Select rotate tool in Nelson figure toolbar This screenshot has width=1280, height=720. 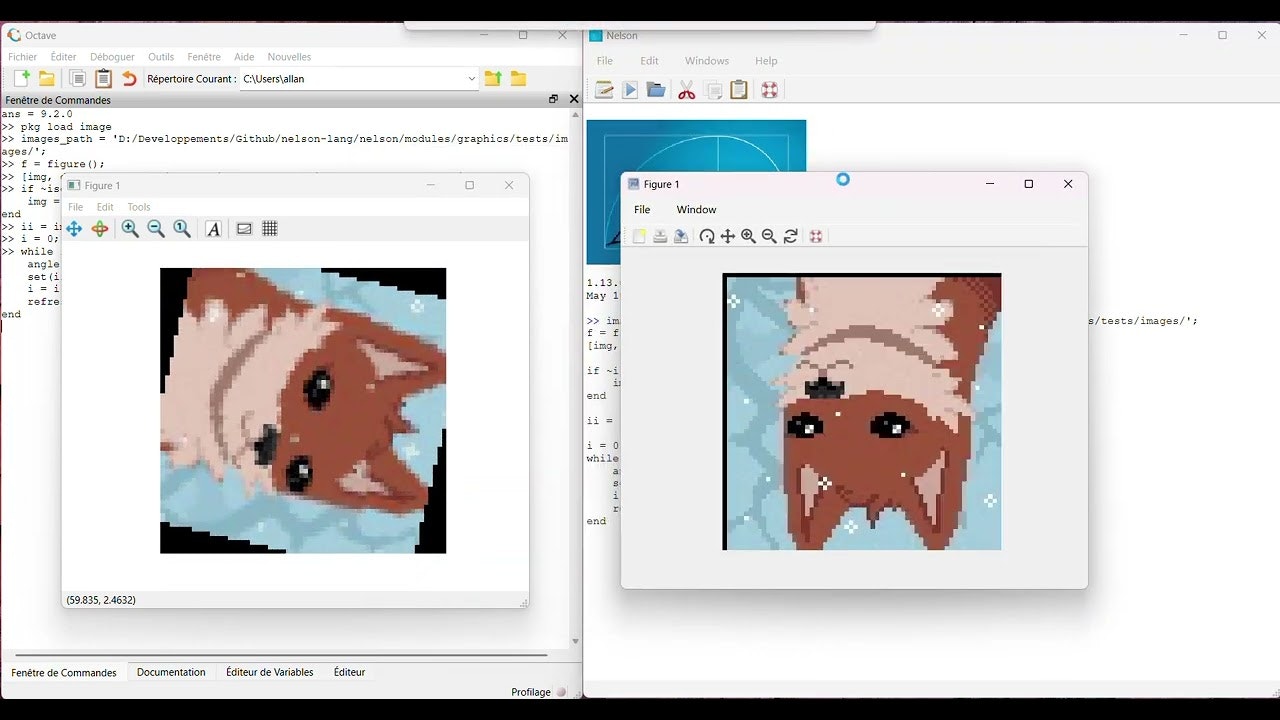tap(707, 236)
